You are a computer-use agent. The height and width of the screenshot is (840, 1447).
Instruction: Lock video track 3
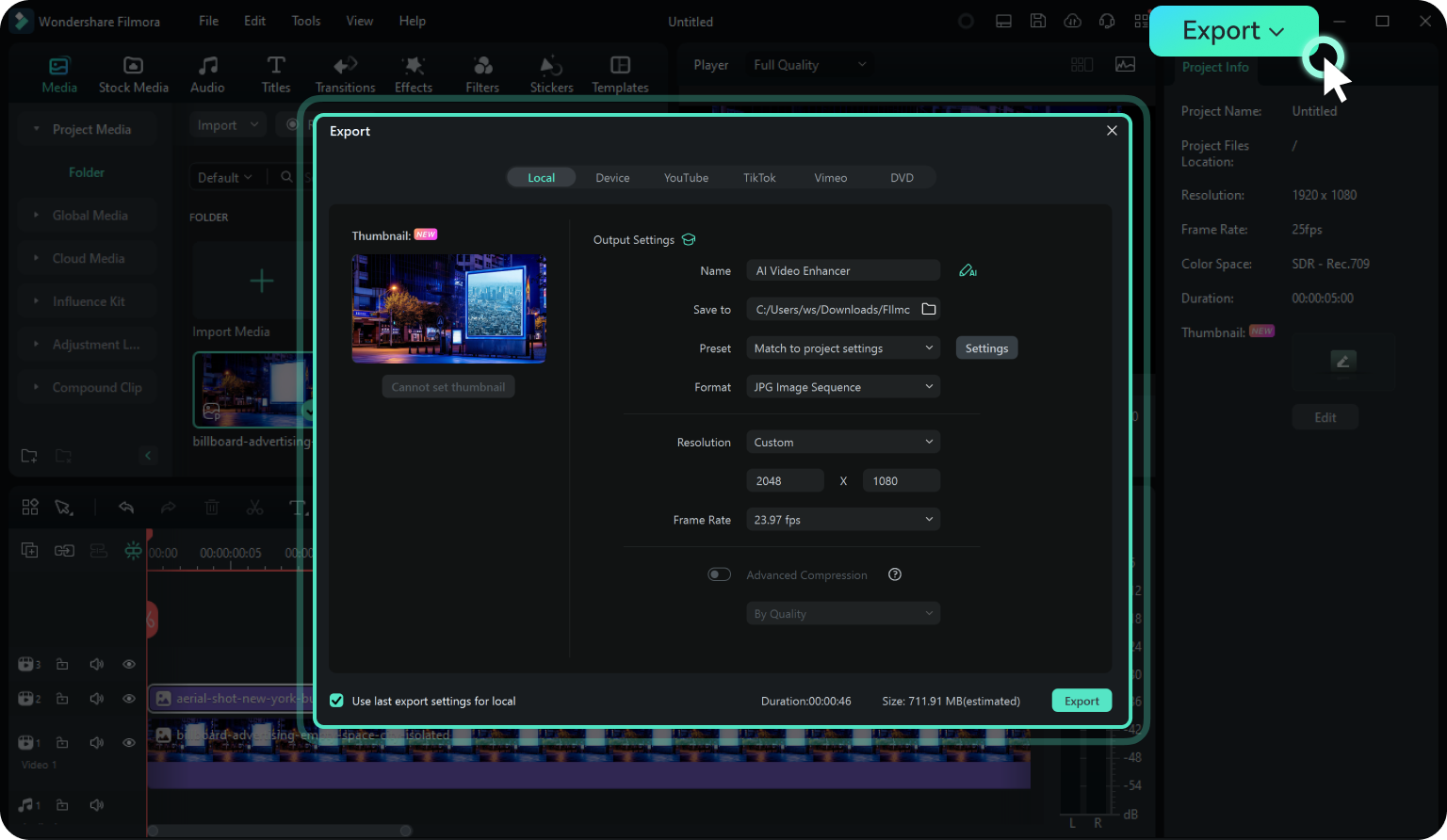coord(62,664)
